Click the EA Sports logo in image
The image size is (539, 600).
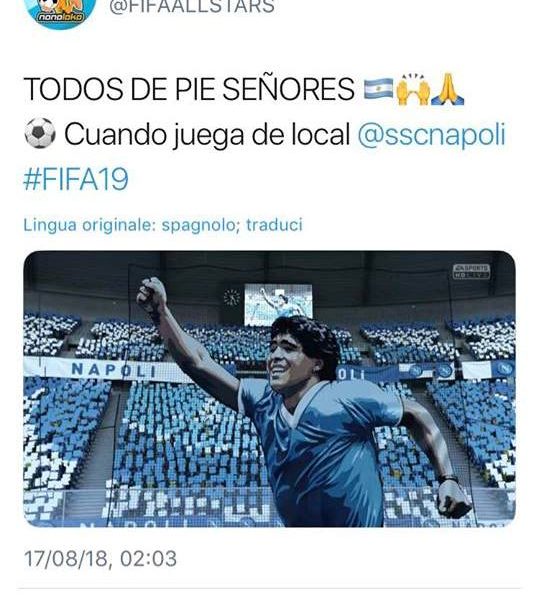(x=471, y=271)
